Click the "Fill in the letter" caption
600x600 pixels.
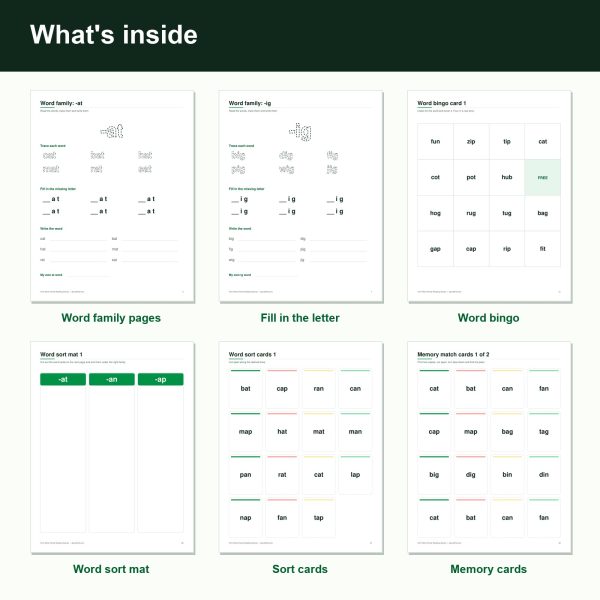[x=300, y=318]
